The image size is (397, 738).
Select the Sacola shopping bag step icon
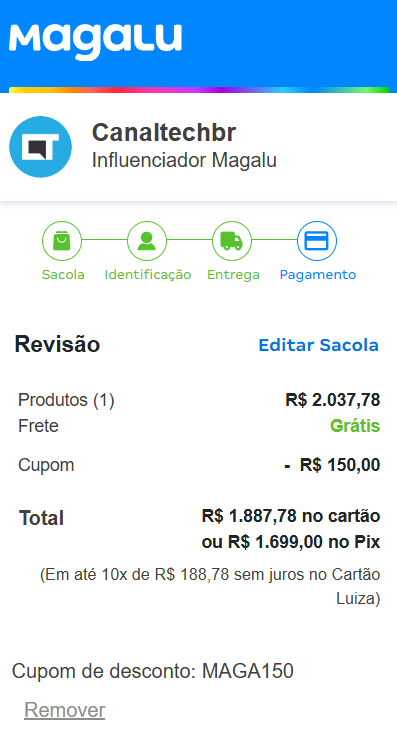62,241
